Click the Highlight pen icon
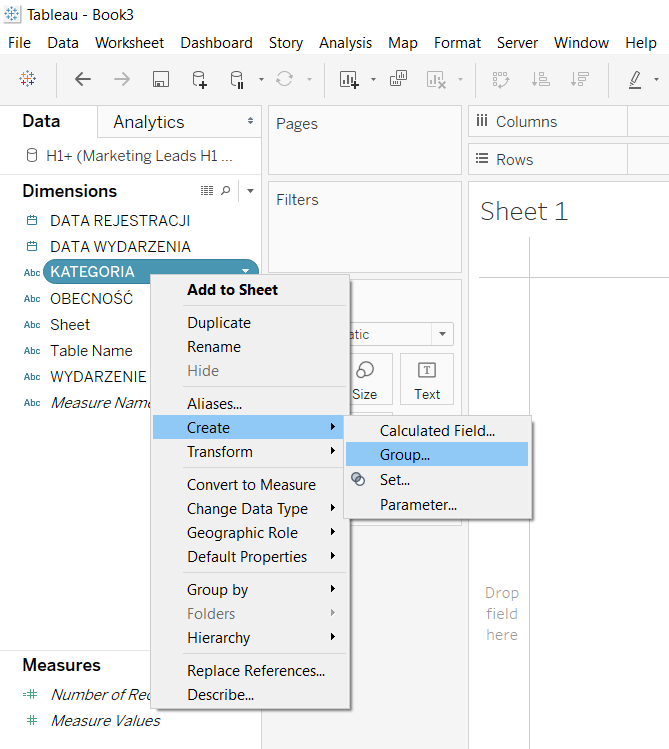The width and height of the screenshot is (669, 749). click(x=636, y=79)
